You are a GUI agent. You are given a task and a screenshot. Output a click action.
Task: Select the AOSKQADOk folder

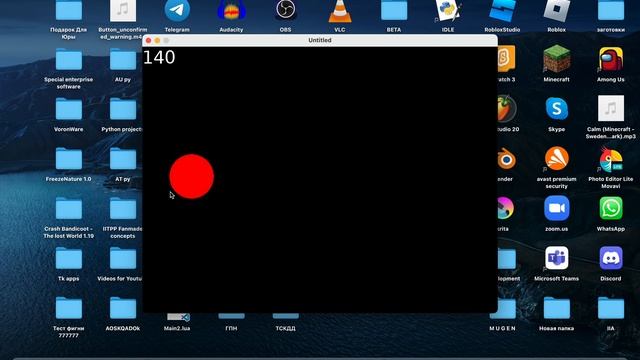[x=122, y=308]
